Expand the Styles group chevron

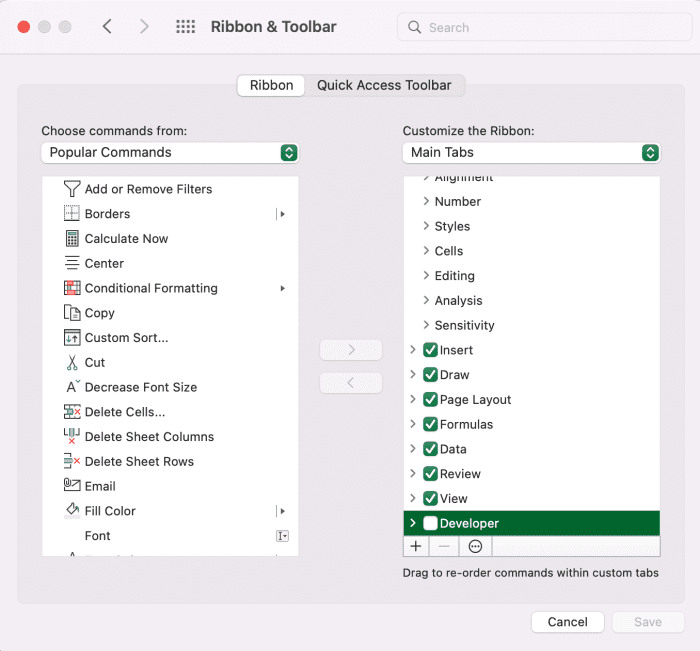426,225
